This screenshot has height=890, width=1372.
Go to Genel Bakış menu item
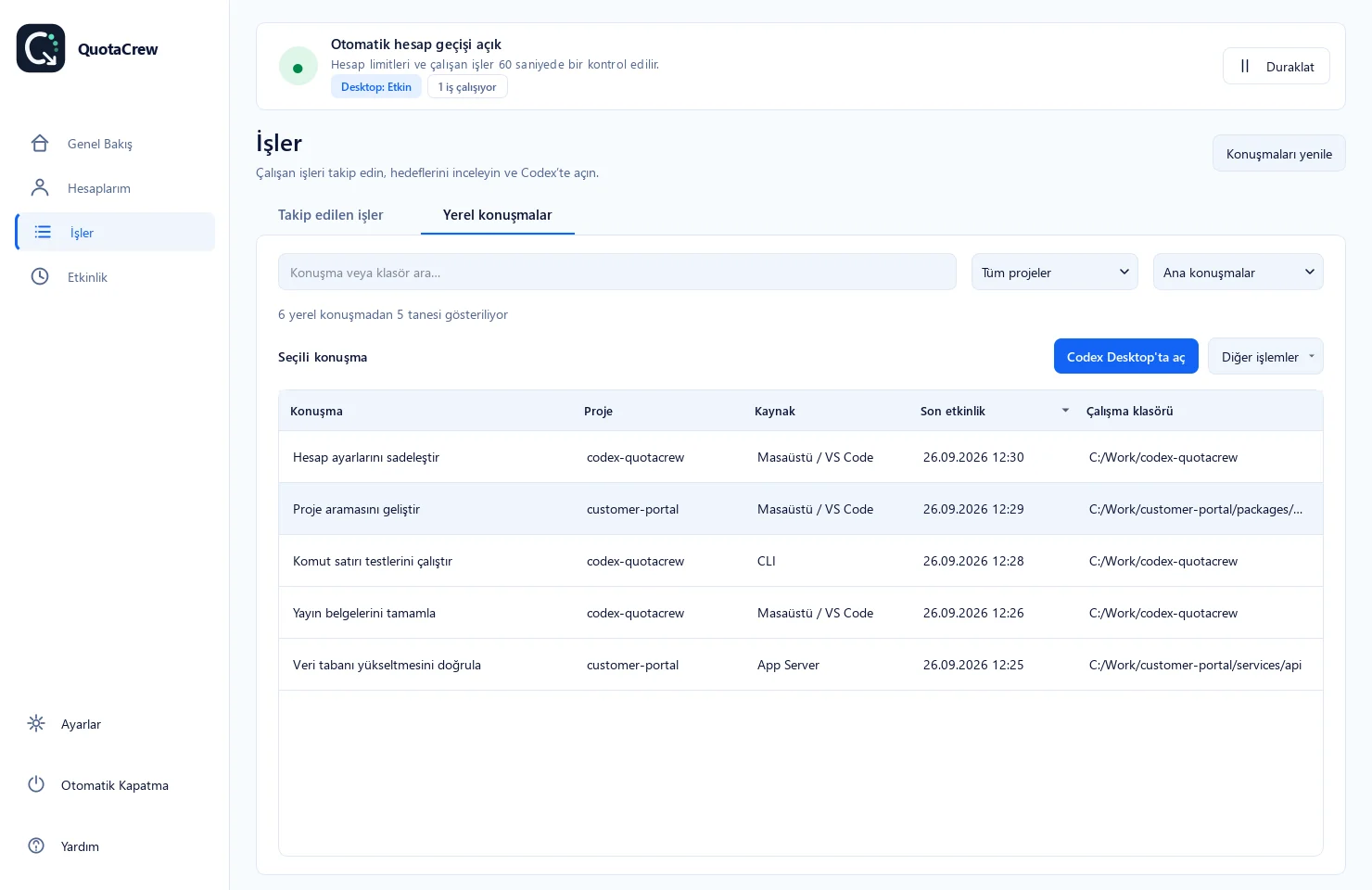[x=115, y=144]
